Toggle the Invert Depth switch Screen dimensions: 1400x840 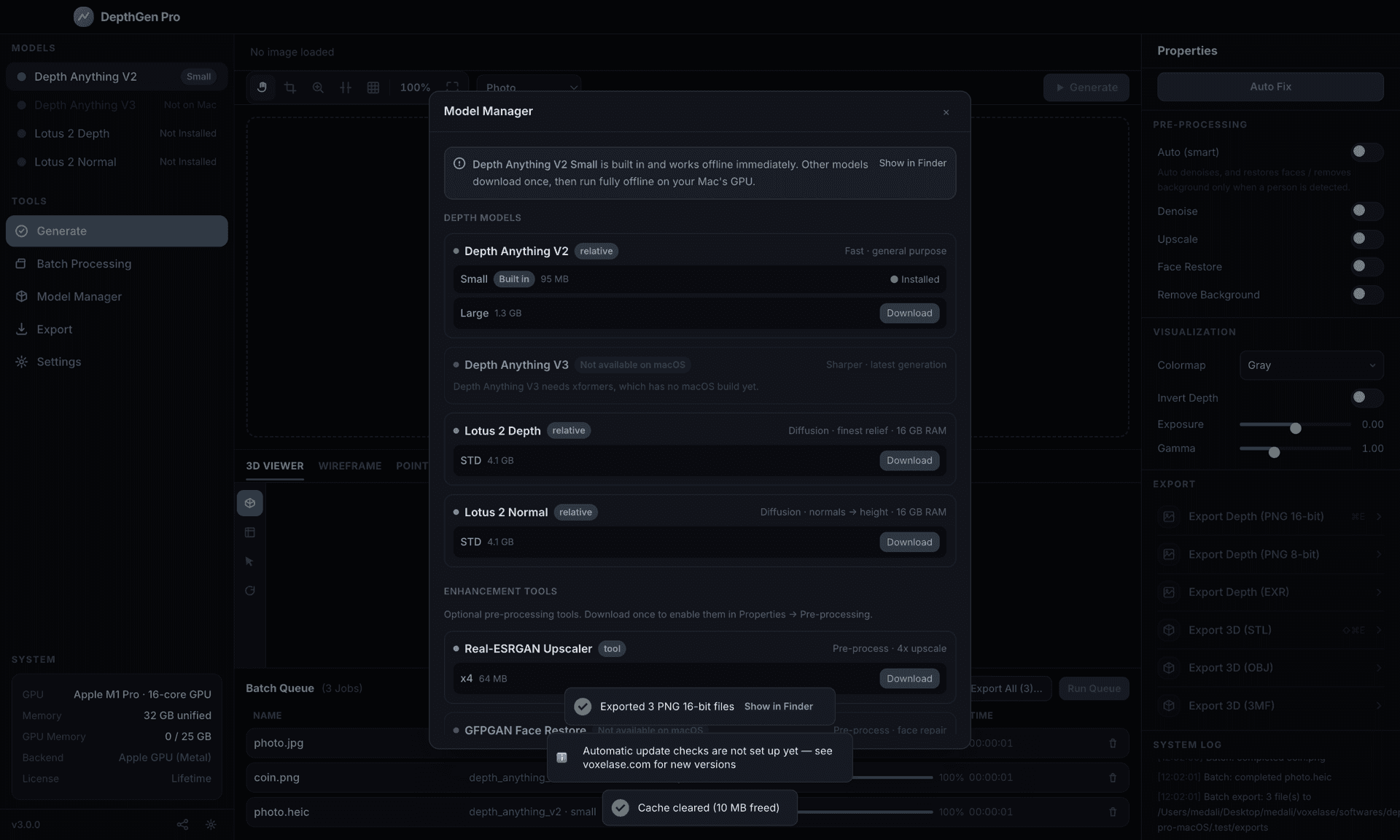(x=1366, y=397)
